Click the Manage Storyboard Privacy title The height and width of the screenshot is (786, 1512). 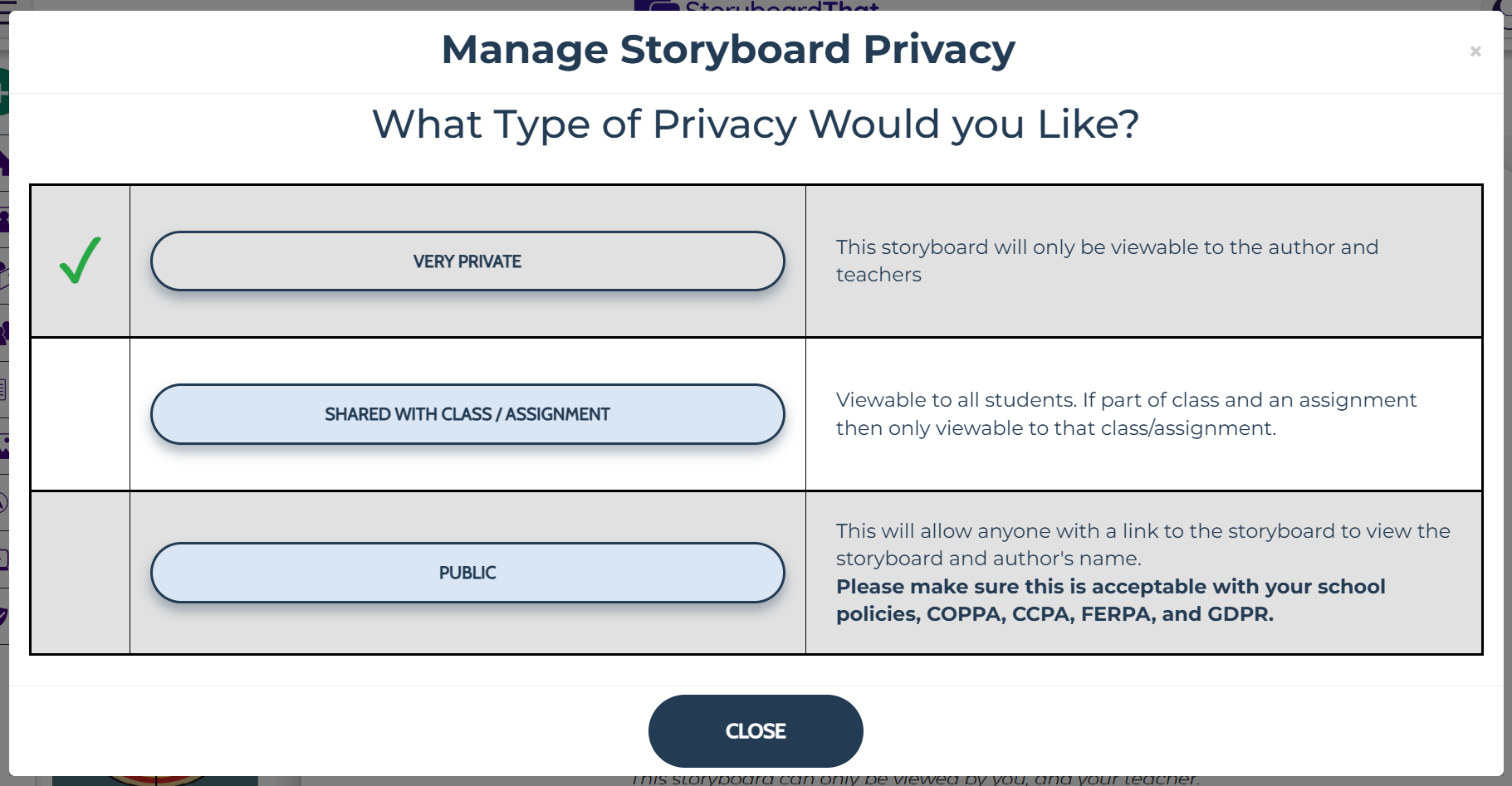(728, 50)
